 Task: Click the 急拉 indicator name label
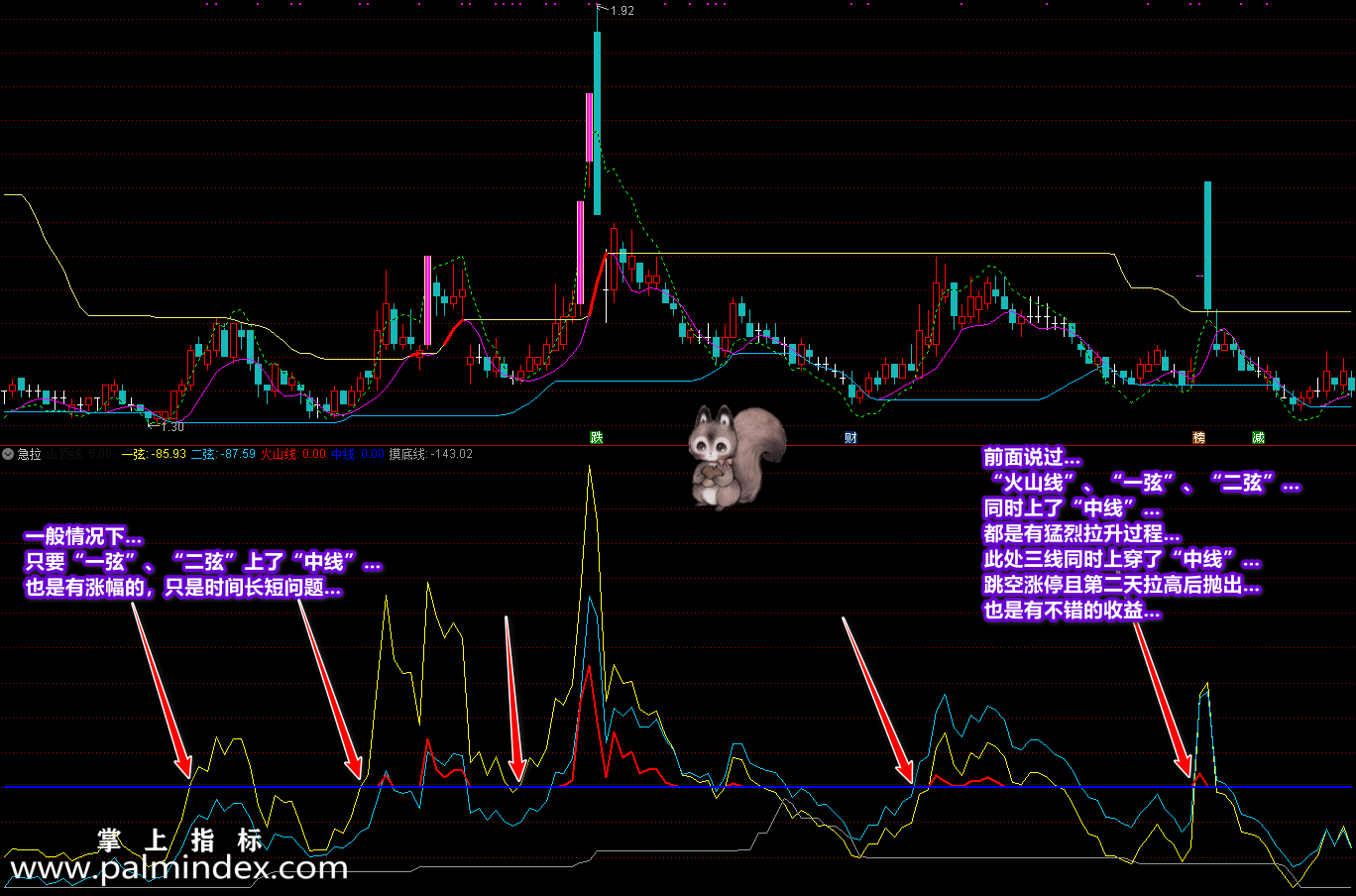(30, 454)
